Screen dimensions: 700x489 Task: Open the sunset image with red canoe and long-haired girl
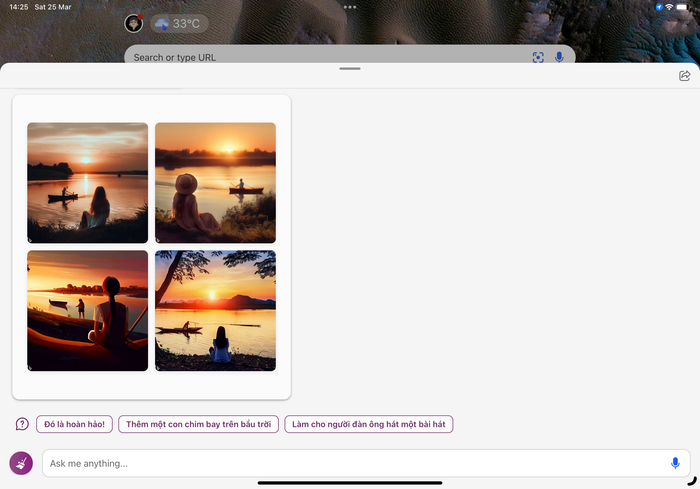[x=88, y=183]
